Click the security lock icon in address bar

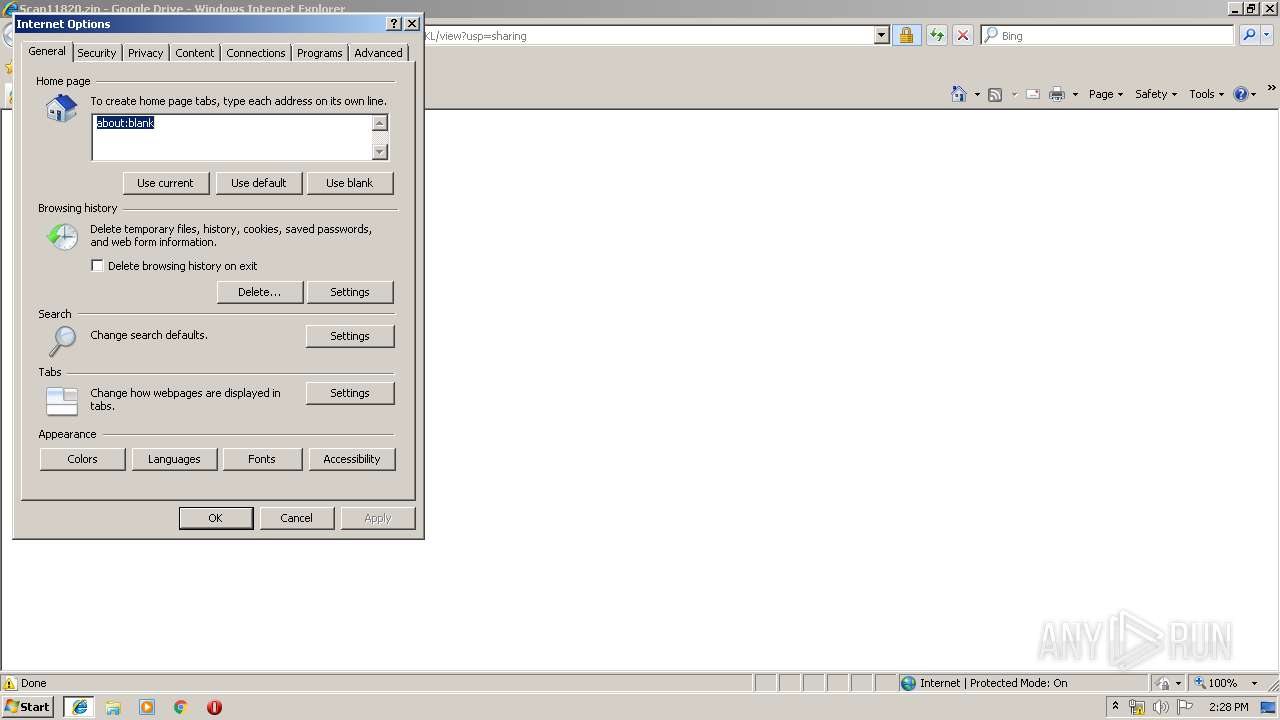click(x=906, y=35)
